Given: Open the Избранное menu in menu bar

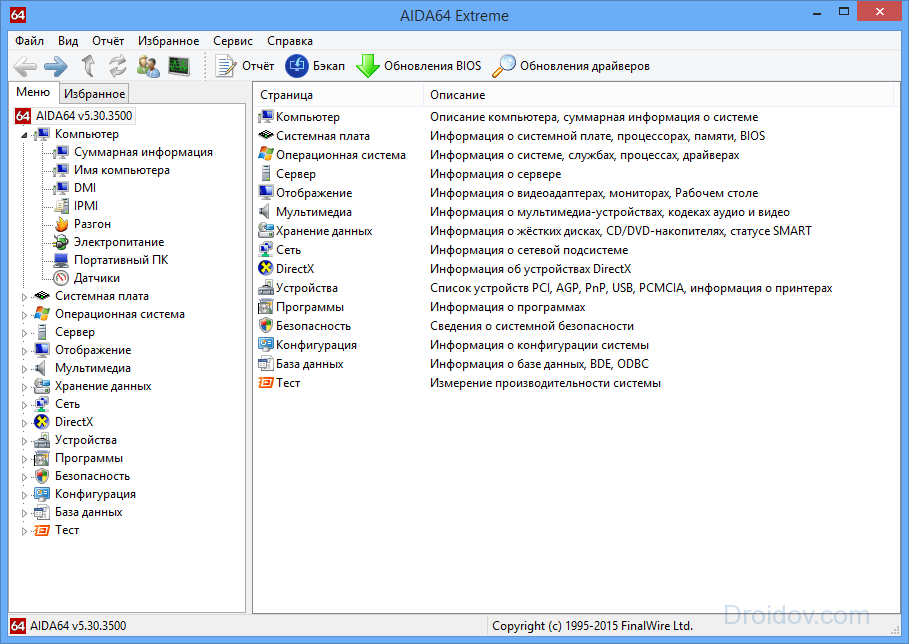Looking at the screenshot, I should [x=169, y=41].
